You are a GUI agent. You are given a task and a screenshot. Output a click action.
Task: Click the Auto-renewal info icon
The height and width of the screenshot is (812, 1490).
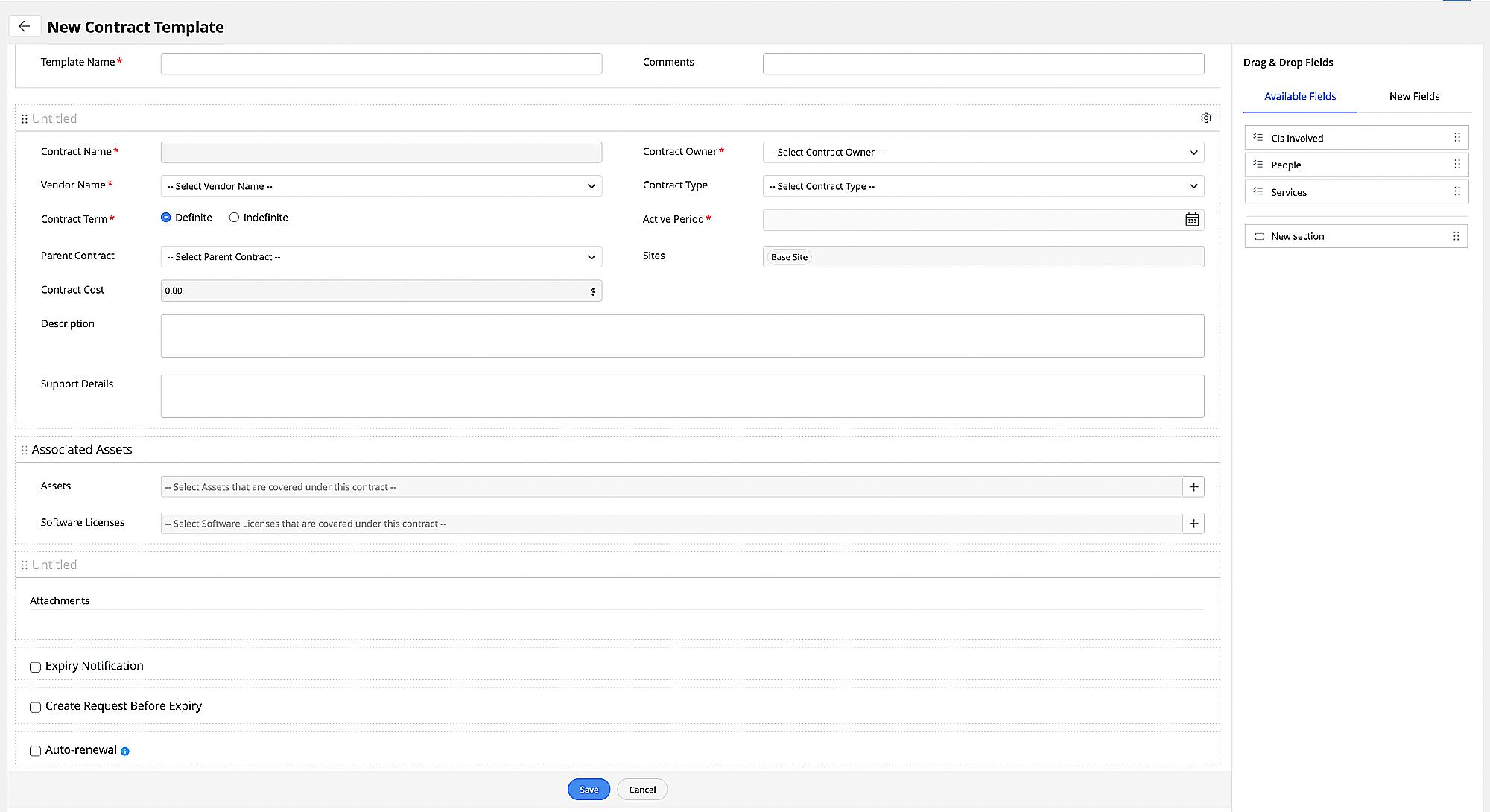pyautogui.click(x=125, y=752)
